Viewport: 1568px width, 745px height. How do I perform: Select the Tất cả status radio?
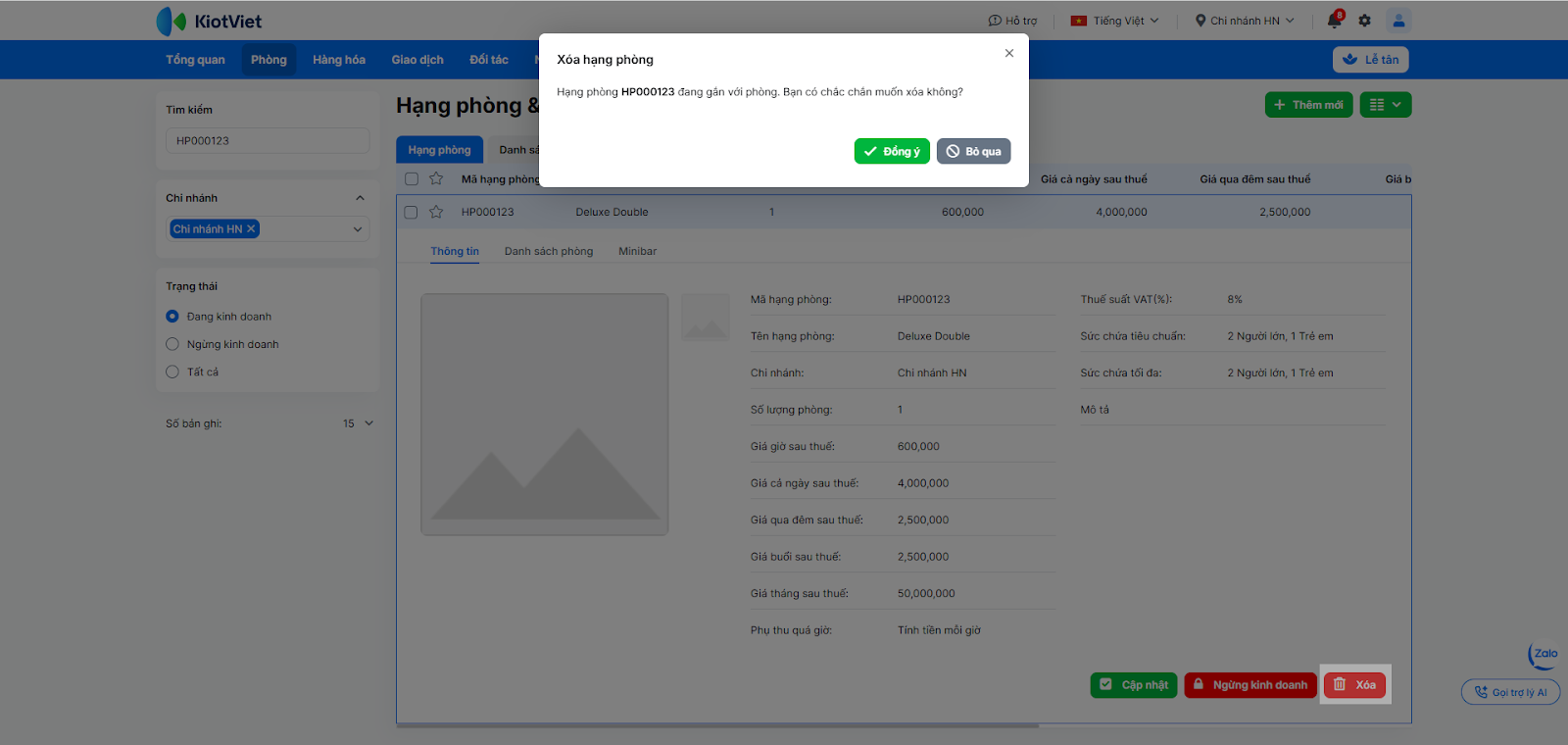(172, 372)
